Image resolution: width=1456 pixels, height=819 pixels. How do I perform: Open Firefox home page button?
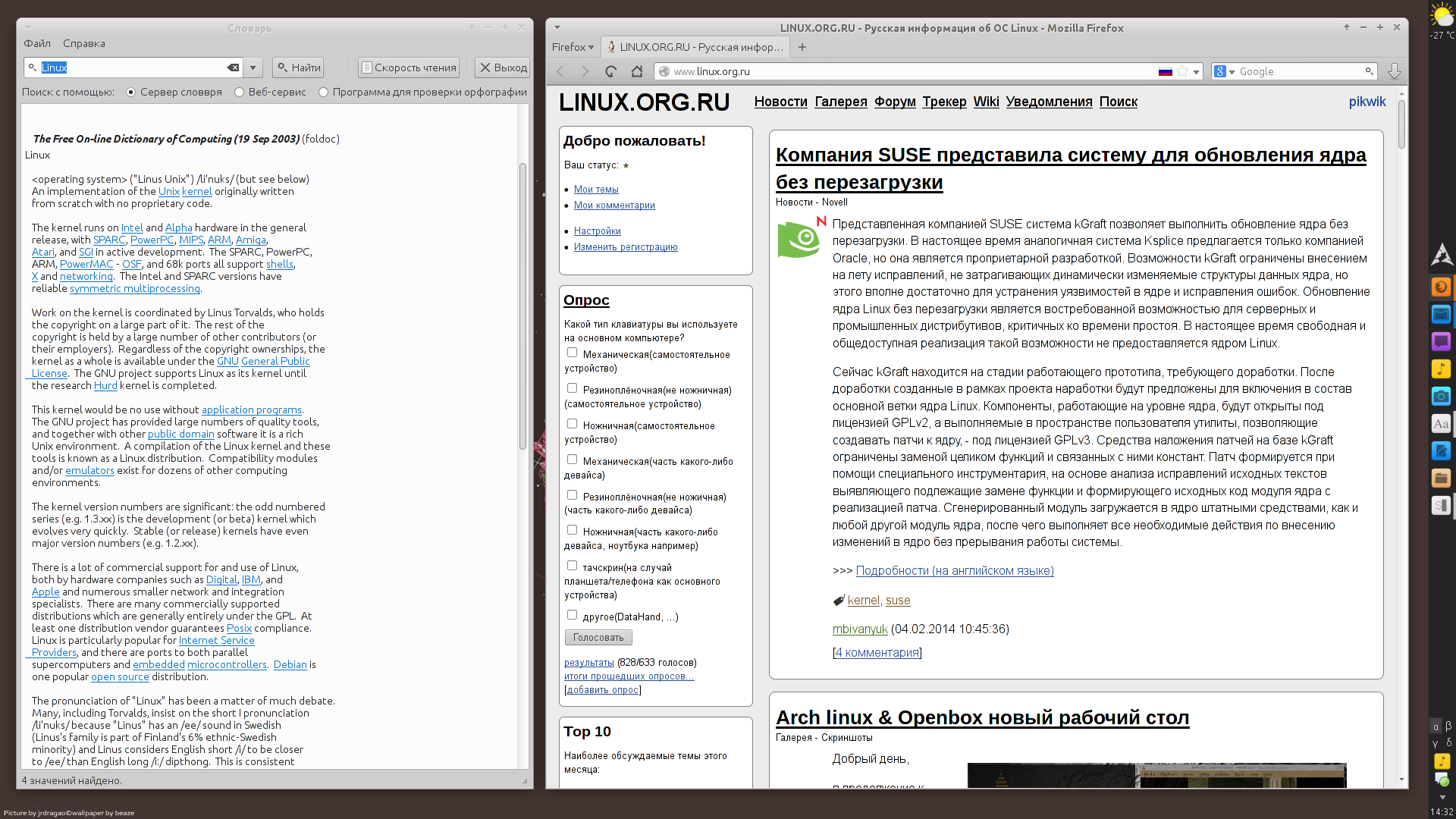point(637,71)
